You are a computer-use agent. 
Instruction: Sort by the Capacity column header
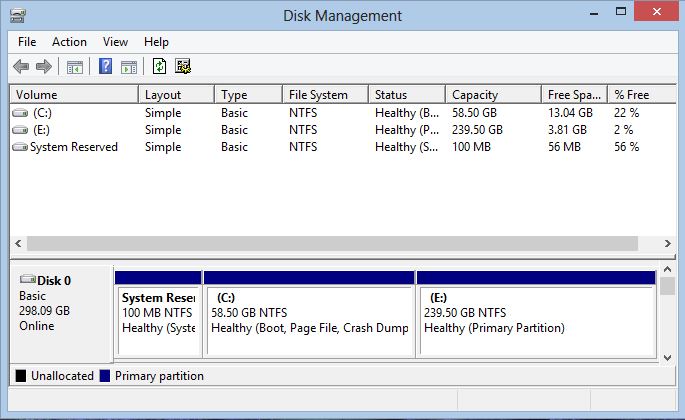[494, 95]
